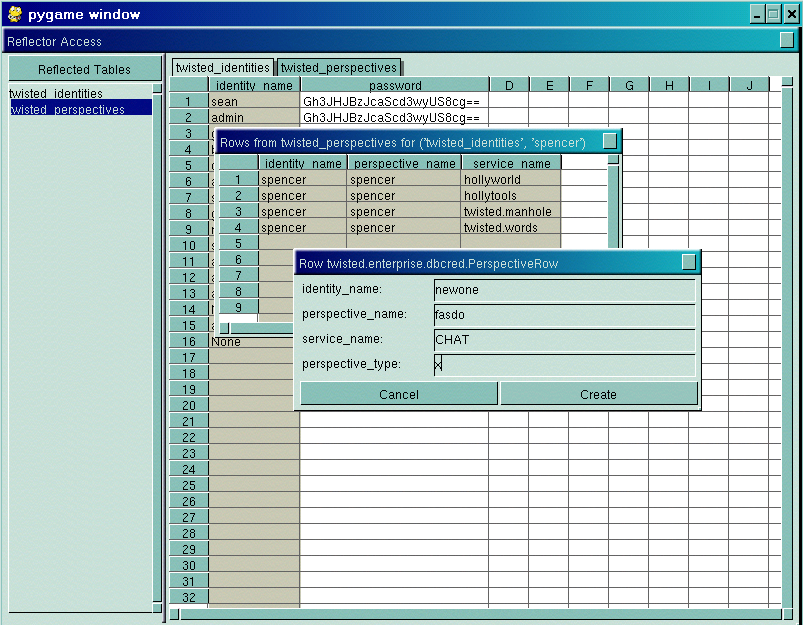Click the hollyworld service_name cell
The width and height of the screenshot is (803, 625).
pyautogui.click(x=511, y=180)
